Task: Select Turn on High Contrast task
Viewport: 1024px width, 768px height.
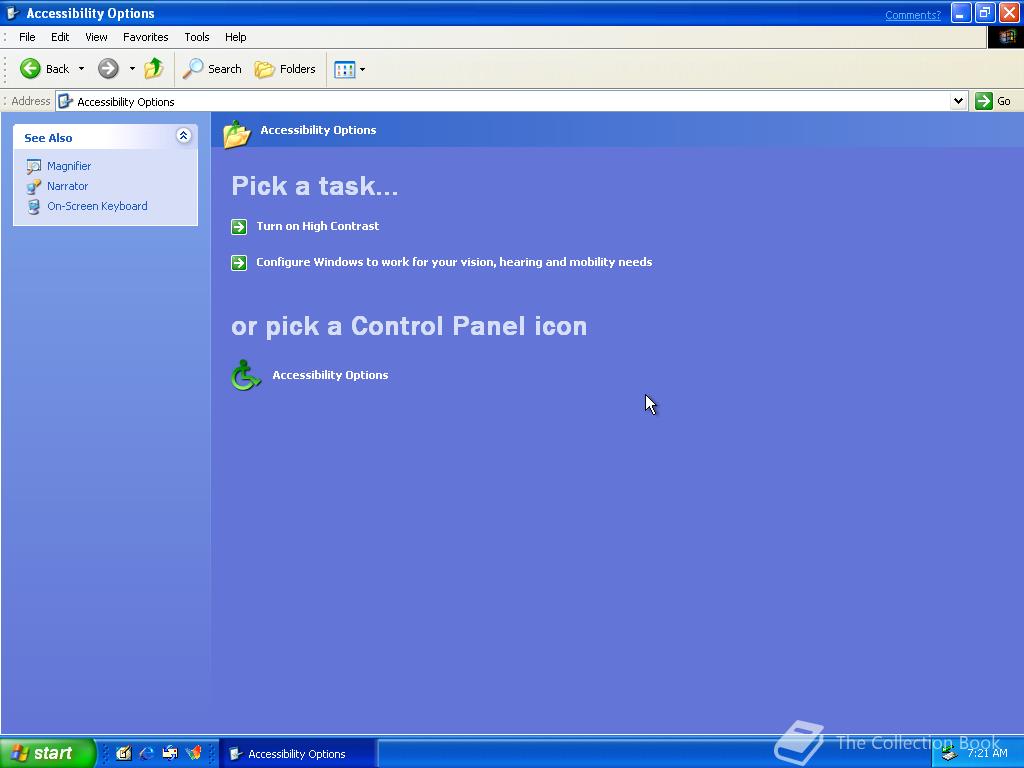Action: (x=317, y=226)
